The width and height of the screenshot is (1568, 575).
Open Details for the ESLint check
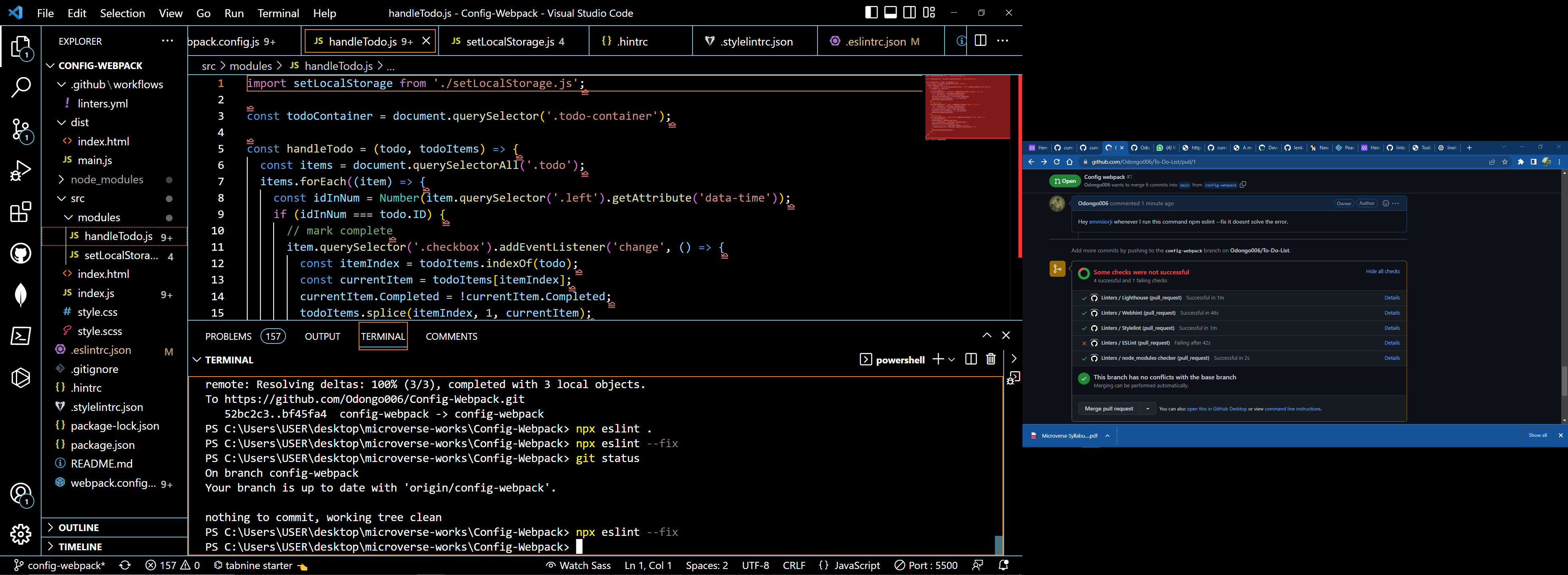pyautogui.click(x=1392, y=343)
